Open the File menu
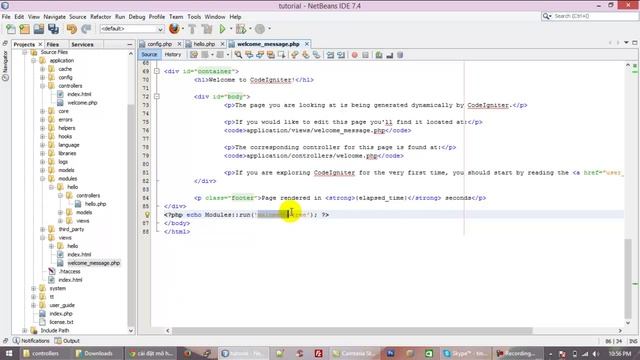 click(6, 17)
